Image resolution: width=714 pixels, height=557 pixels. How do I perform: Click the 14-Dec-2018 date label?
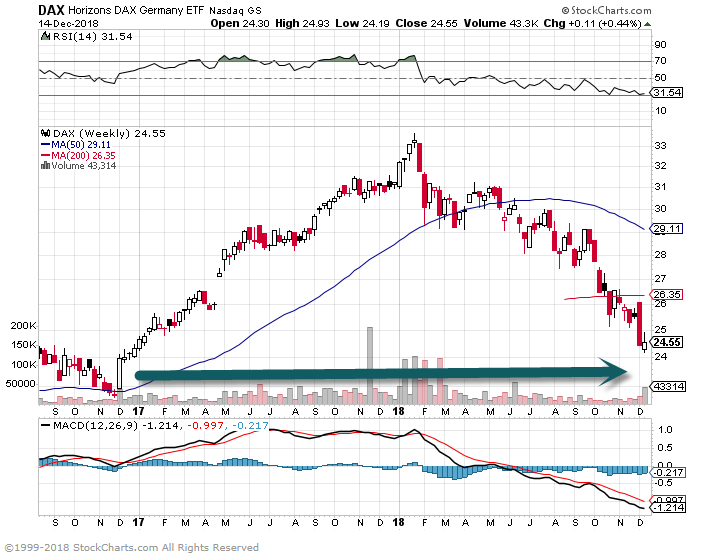point(68,24)
